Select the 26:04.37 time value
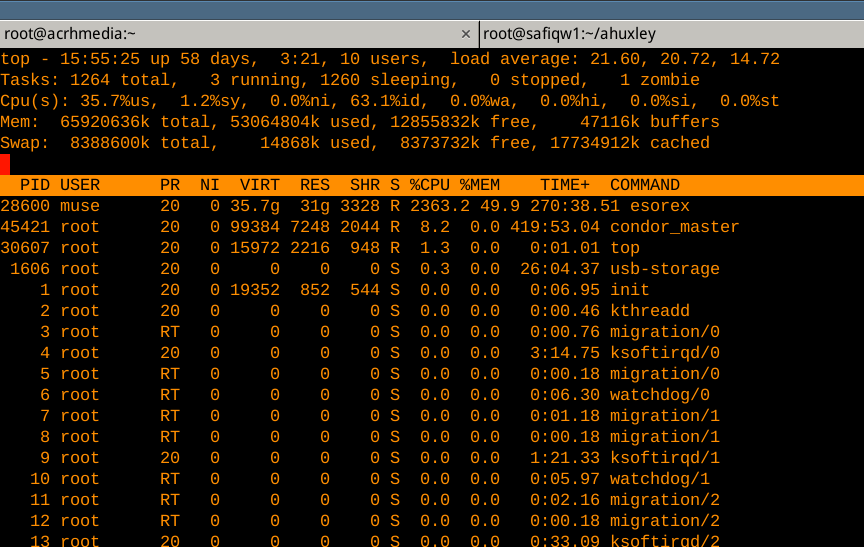This screenshot has height=547, width=864. (560, 269)
